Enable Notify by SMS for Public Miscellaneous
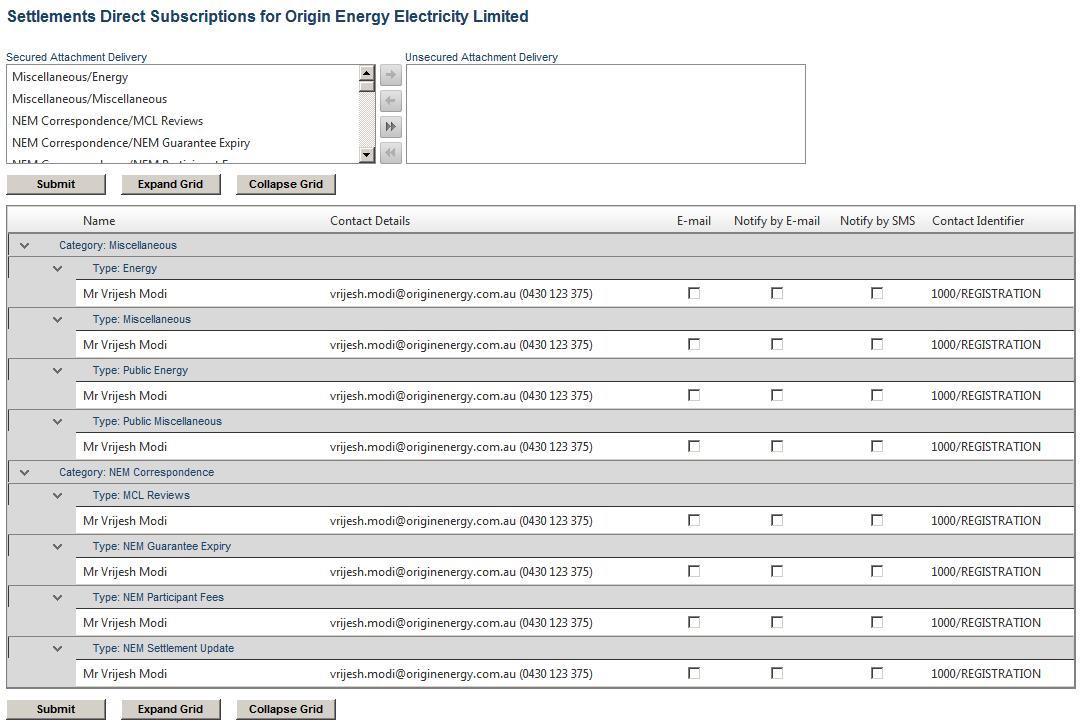Viewport: 1084px width, 728px height. [x=877, y=446]
